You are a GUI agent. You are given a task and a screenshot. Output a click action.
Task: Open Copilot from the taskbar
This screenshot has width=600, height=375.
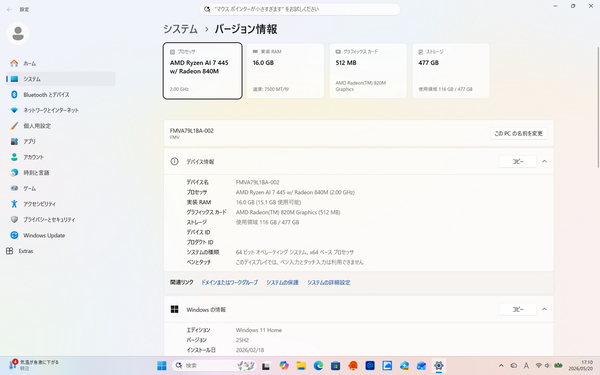284,366
